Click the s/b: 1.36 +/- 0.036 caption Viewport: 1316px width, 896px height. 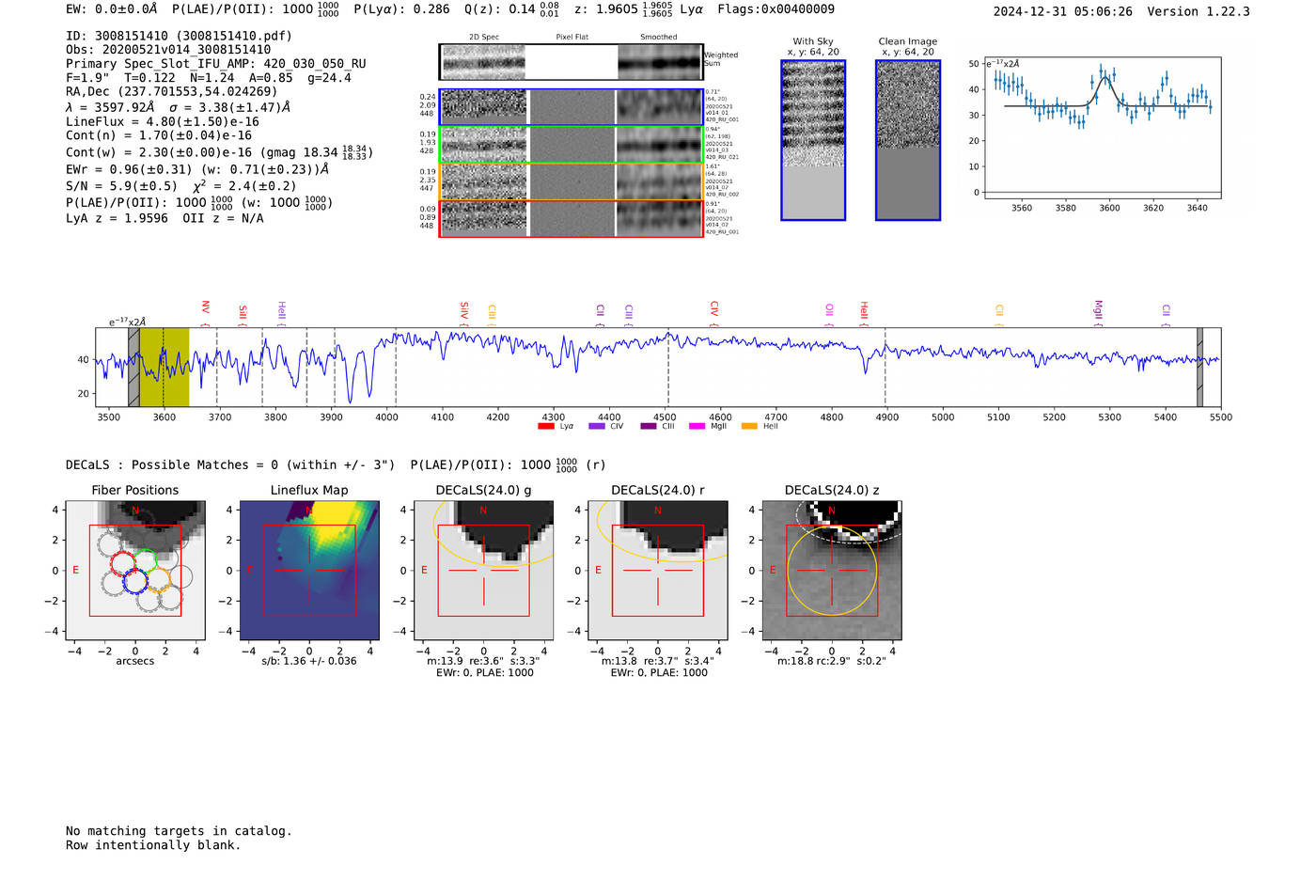tap(309, 661)
